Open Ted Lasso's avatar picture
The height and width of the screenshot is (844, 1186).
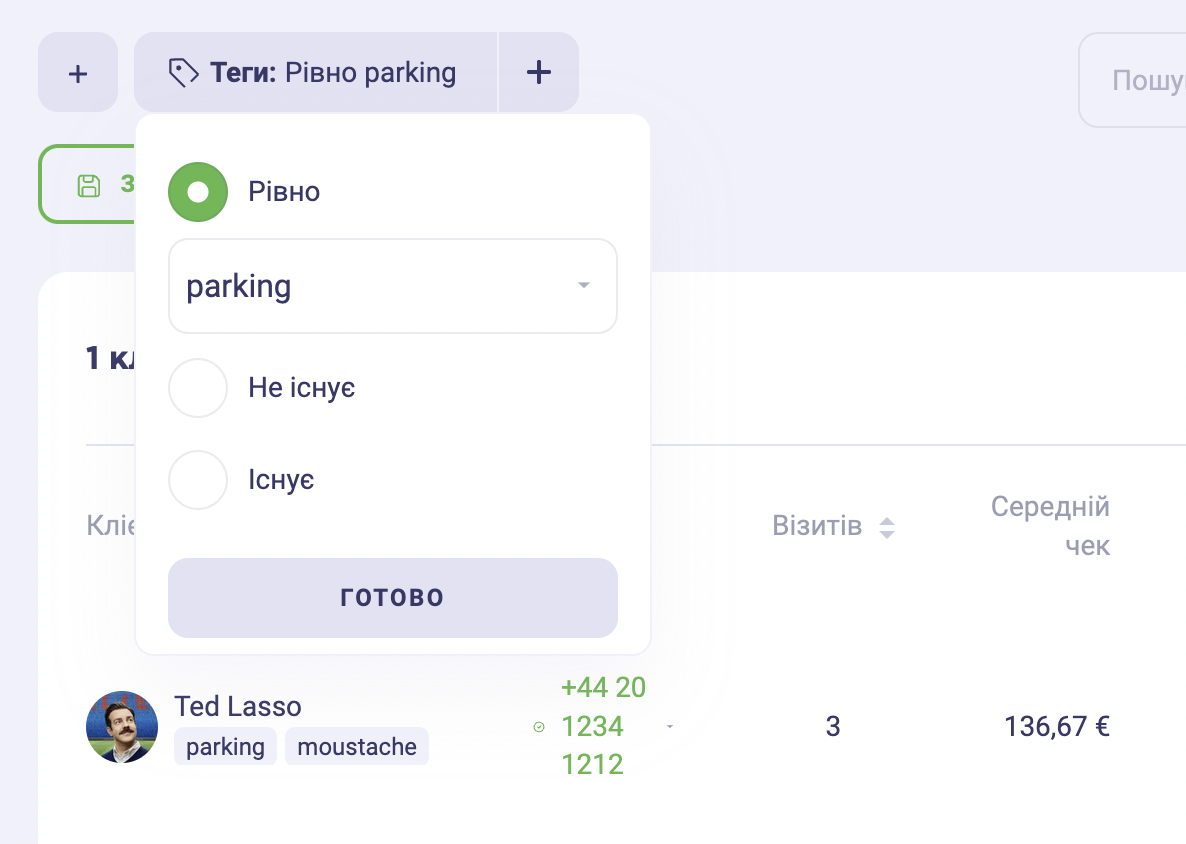pyautogui.click(x=122, y=727)
